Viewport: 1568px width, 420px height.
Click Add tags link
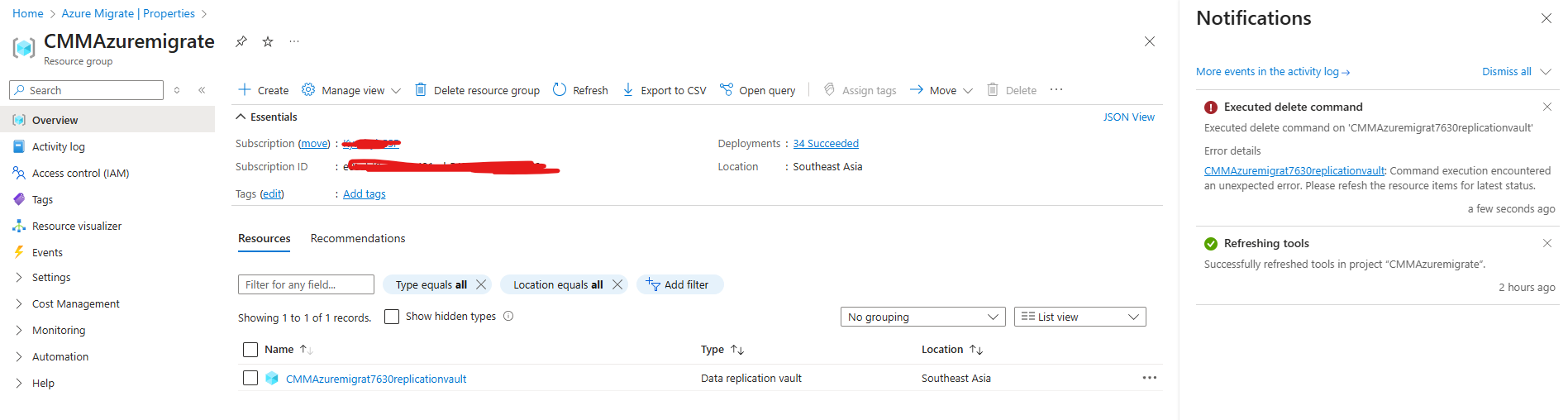tap(365, 194)
